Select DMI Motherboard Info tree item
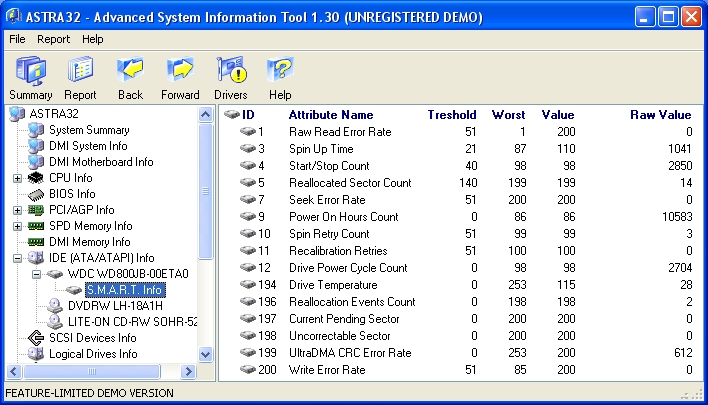 pyautogui.click(x=101, y=162)
